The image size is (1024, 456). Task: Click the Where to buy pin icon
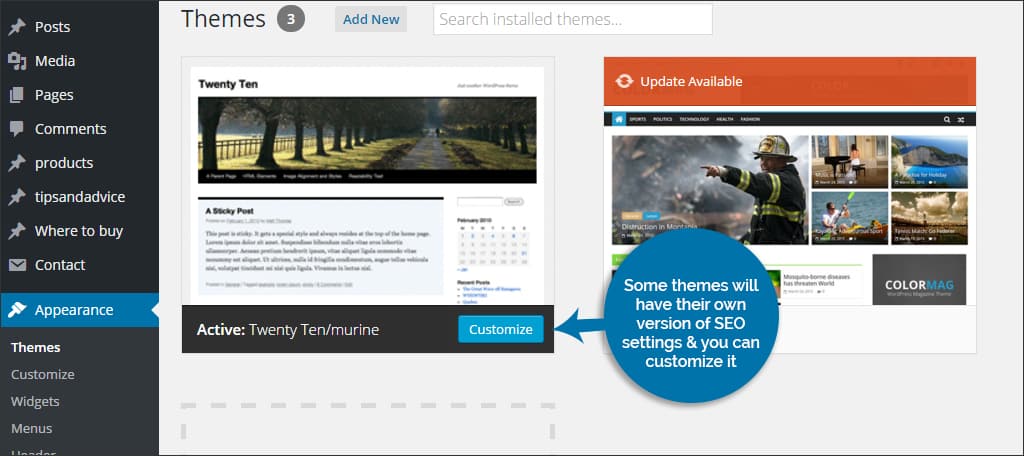click(x=17, y=231)
